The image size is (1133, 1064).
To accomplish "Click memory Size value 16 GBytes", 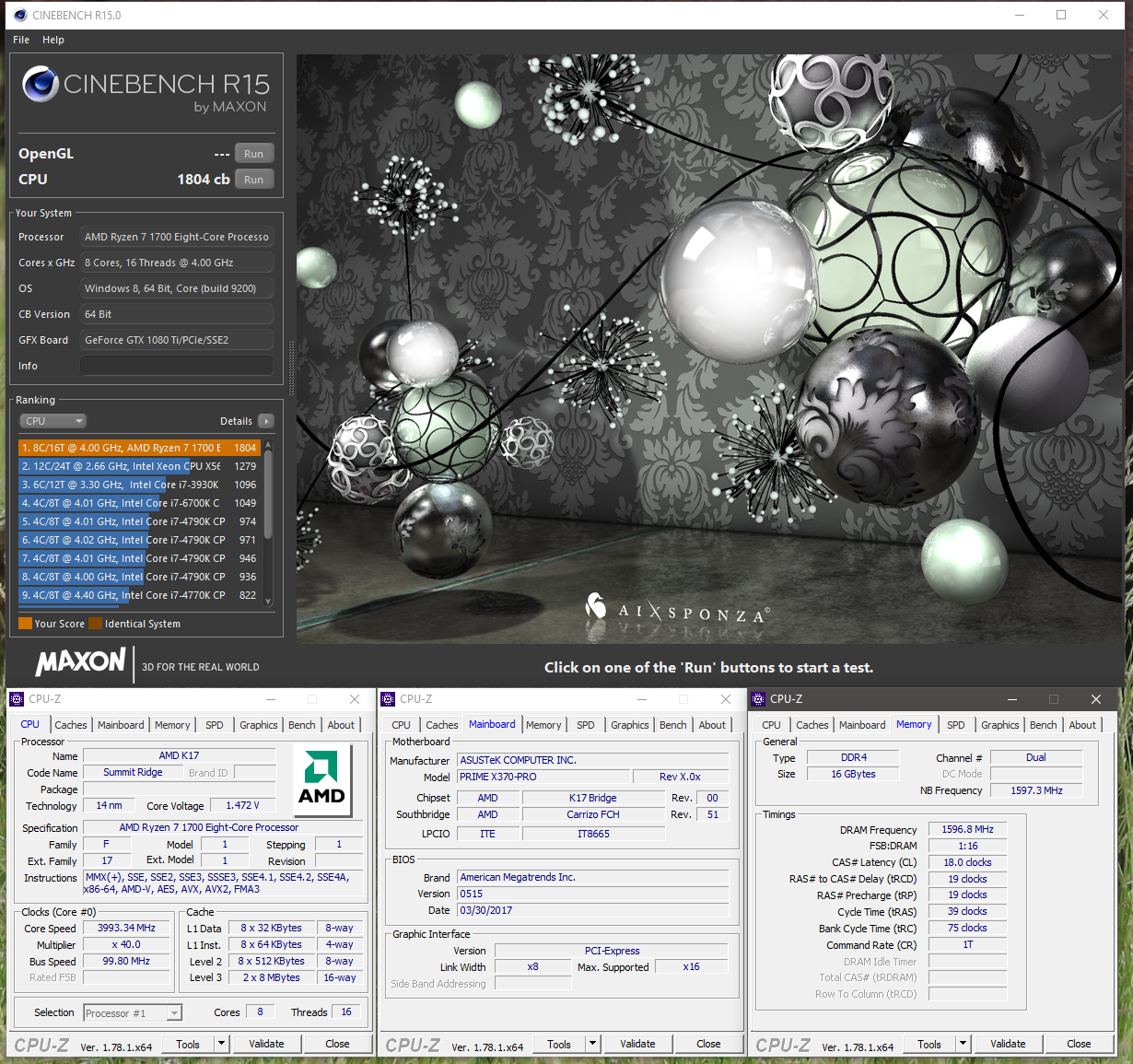I will [853, 774].
